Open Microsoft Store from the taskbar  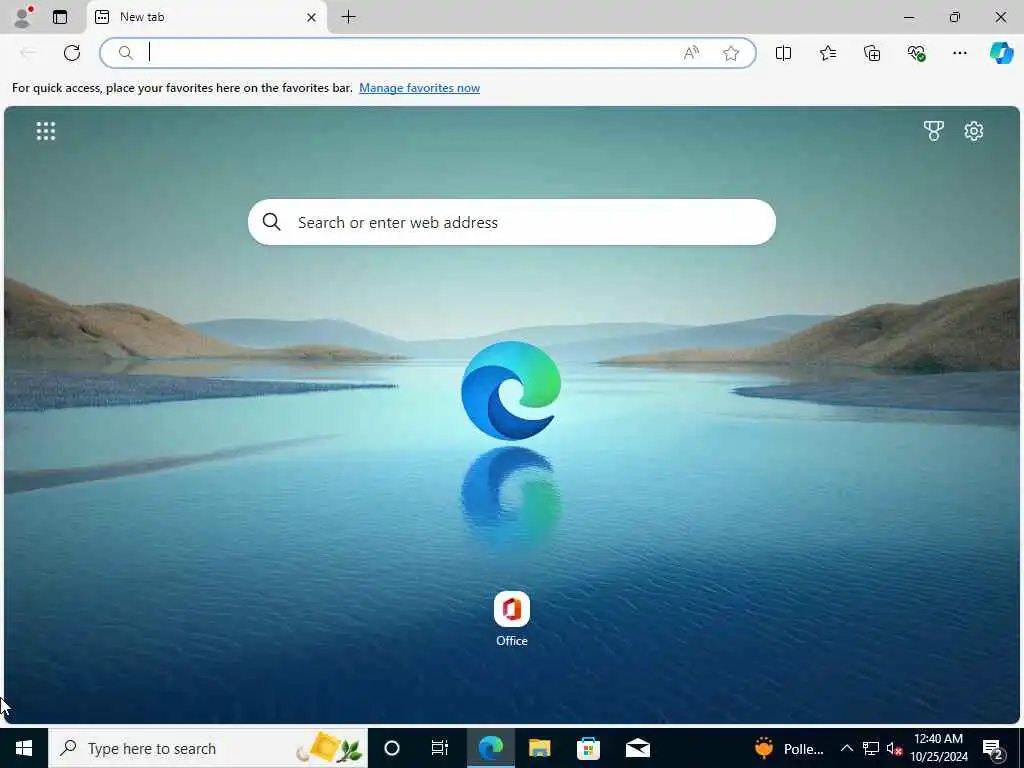tap(588, 748)
